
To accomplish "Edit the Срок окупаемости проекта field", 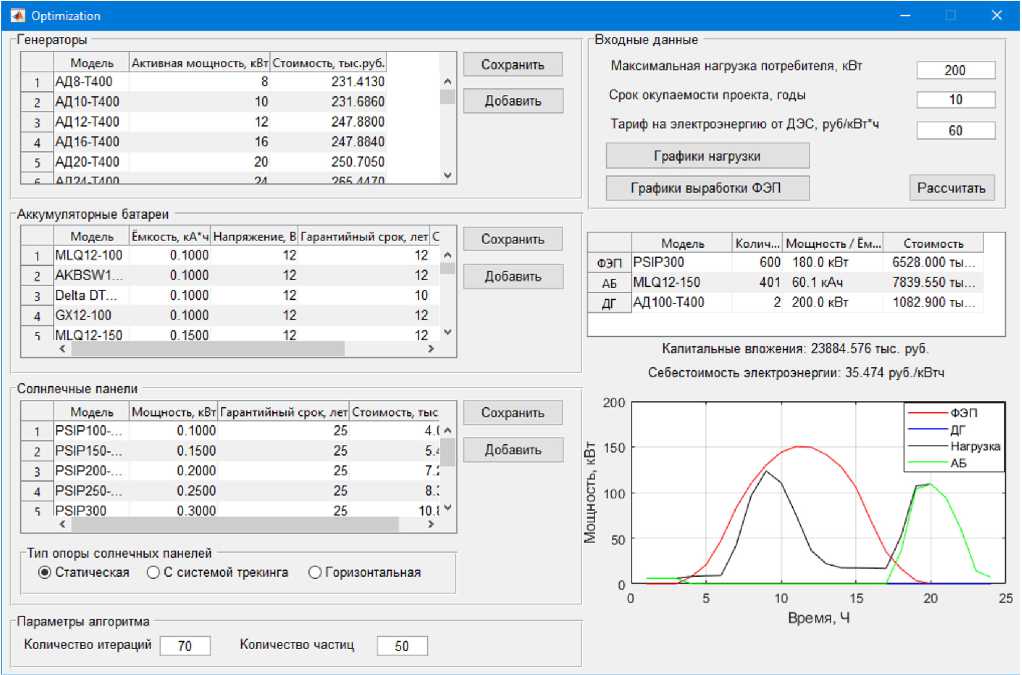I will [955, 100].
